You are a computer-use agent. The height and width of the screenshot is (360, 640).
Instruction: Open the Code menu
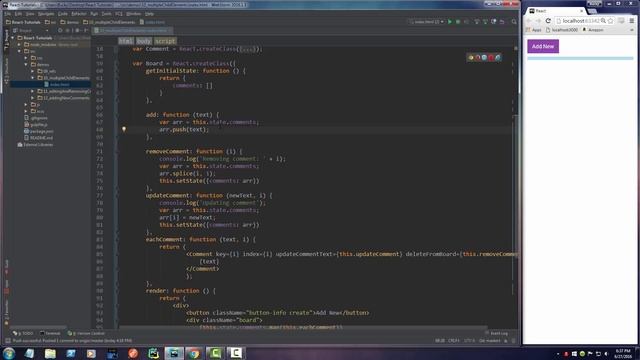click(x=62, y=14)
